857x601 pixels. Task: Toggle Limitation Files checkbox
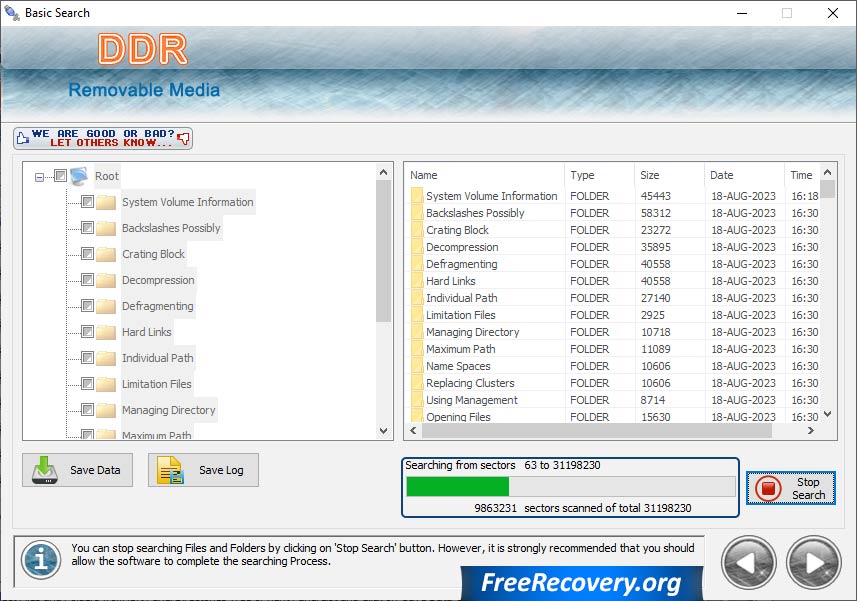click(x=87, y=384)
